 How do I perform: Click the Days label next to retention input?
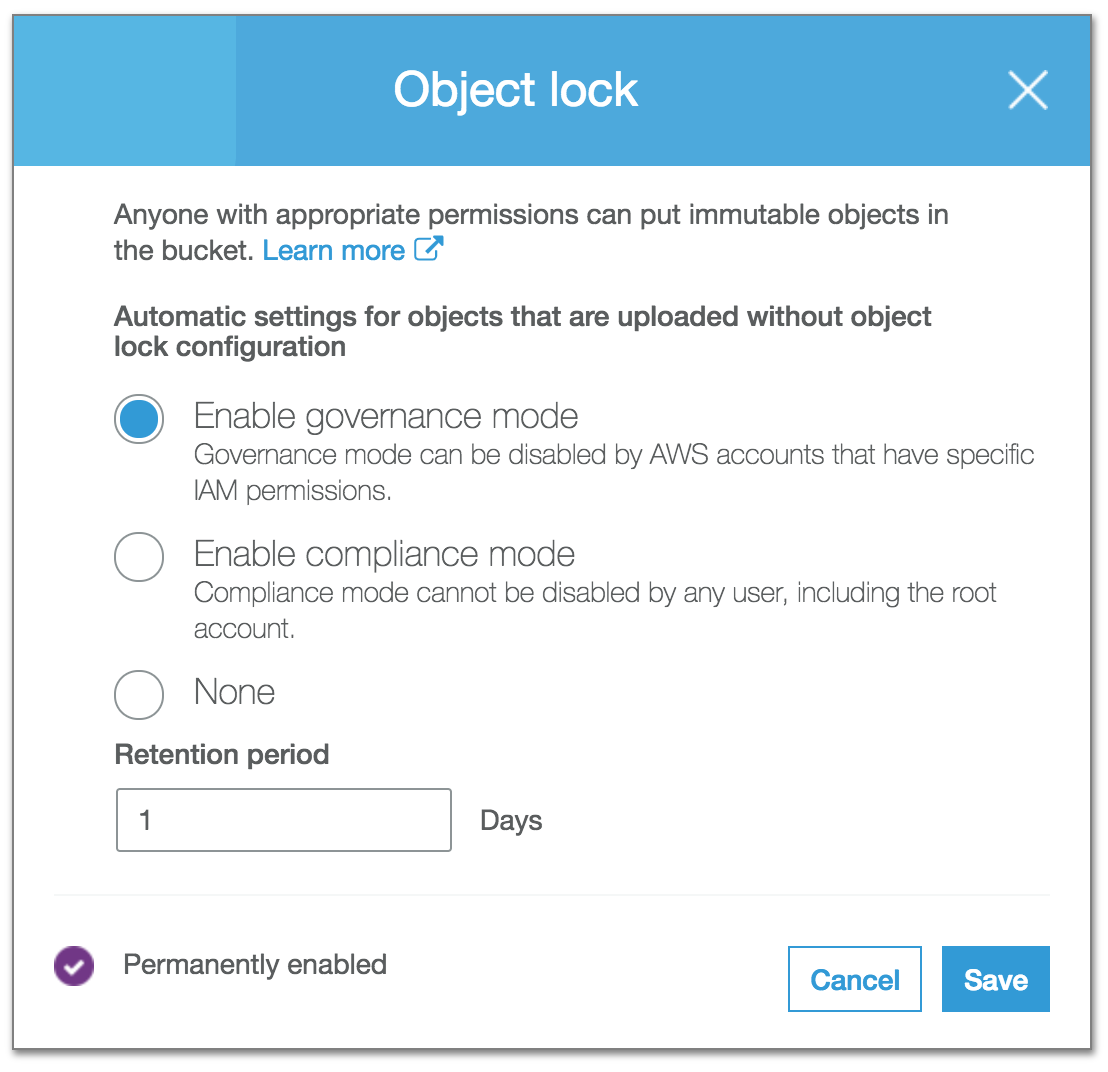(511, 820)
